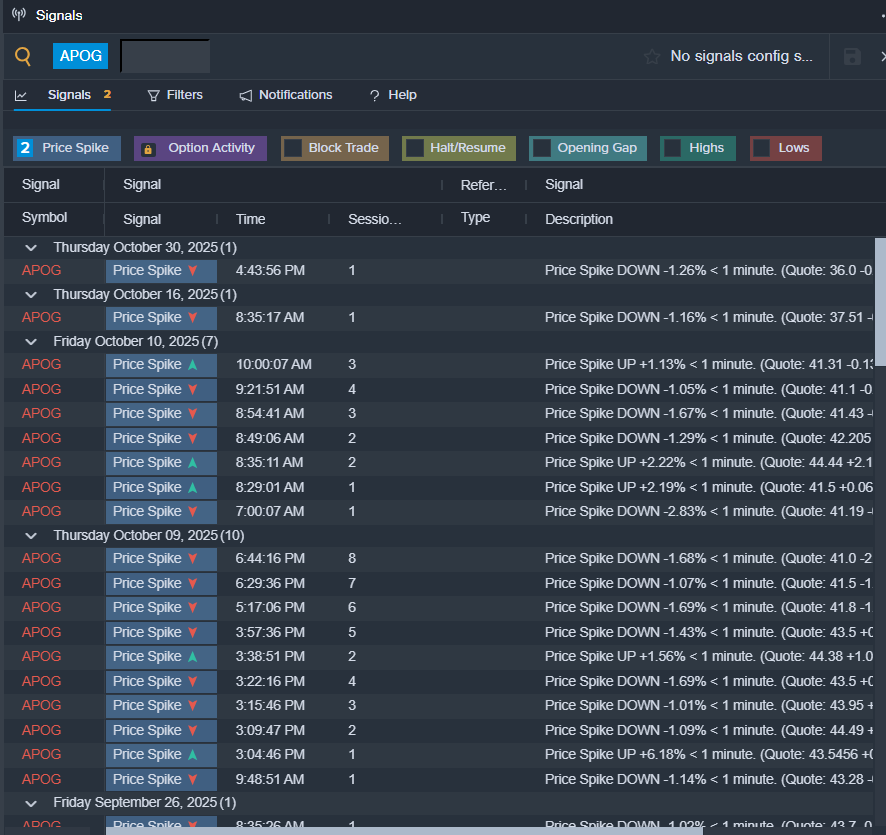The image size is (886, 835).
Task: Select the APOG symbol chip
Action: 80,56
